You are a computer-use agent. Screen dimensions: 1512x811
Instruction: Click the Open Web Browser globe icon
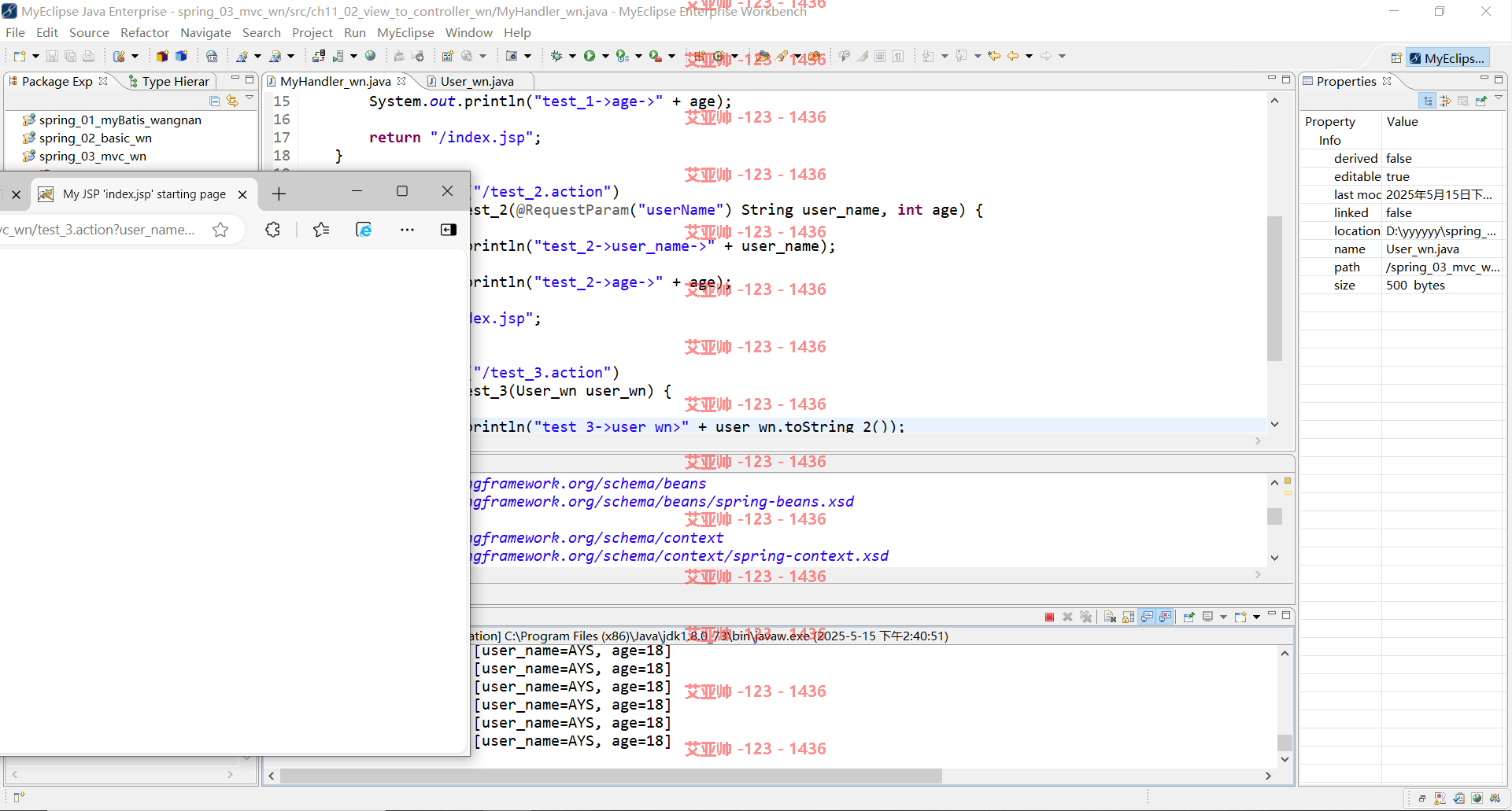370,56
